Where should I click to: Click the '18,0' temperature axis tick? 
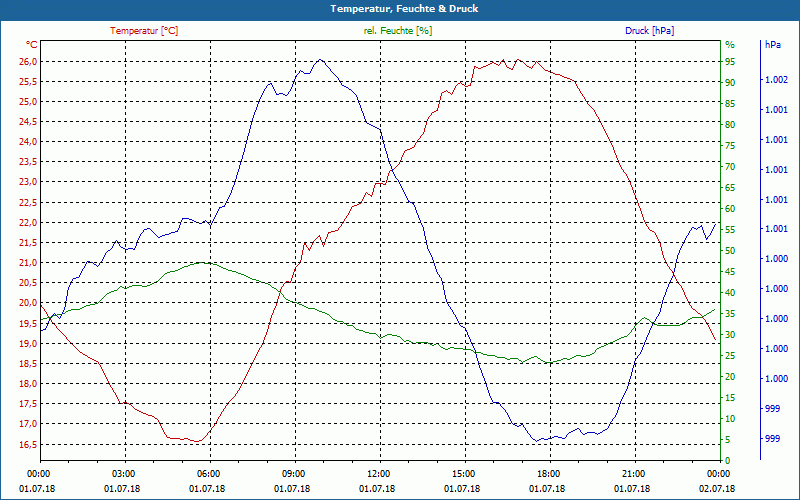tap(28, 384)
